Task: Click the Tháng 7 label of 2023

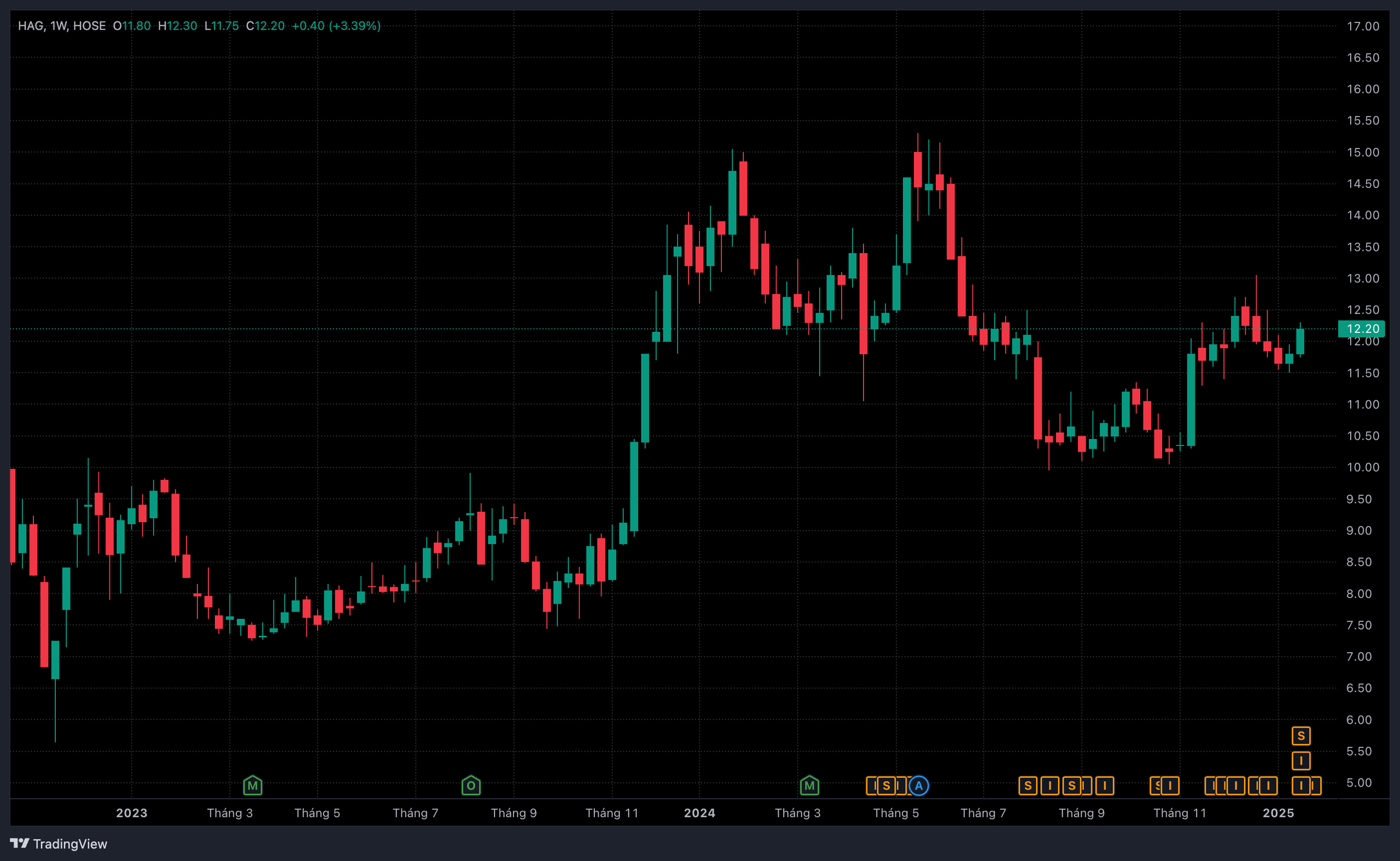Action: click(416, 812)
